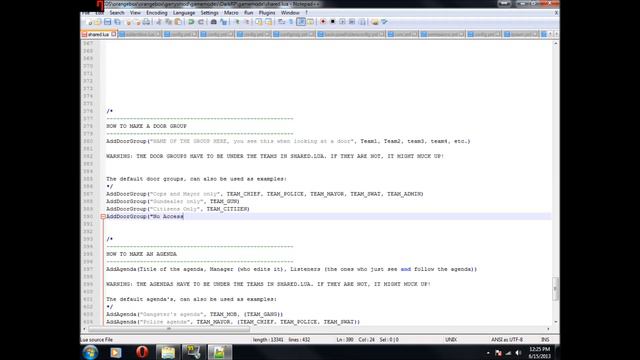
Task: Click the Save All toolbar icon
Action: (x=117, y=22)
